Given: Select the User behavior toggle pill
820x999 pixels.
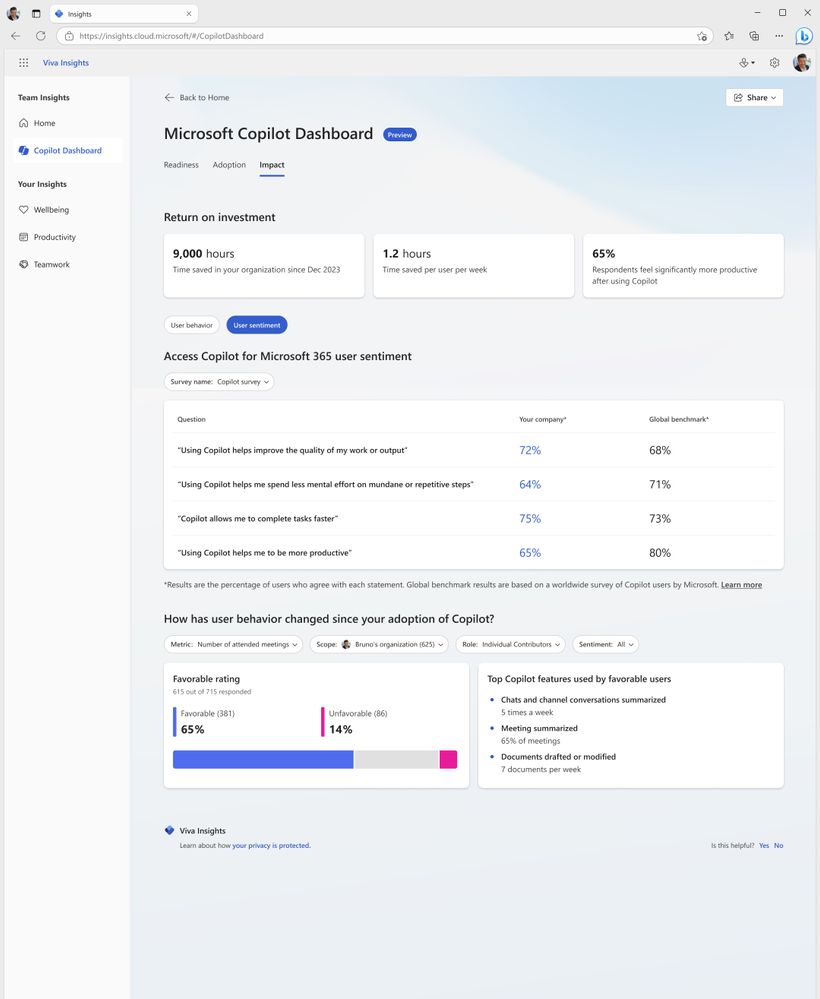Looking at the screenshot, I should (x=191, y=325).
